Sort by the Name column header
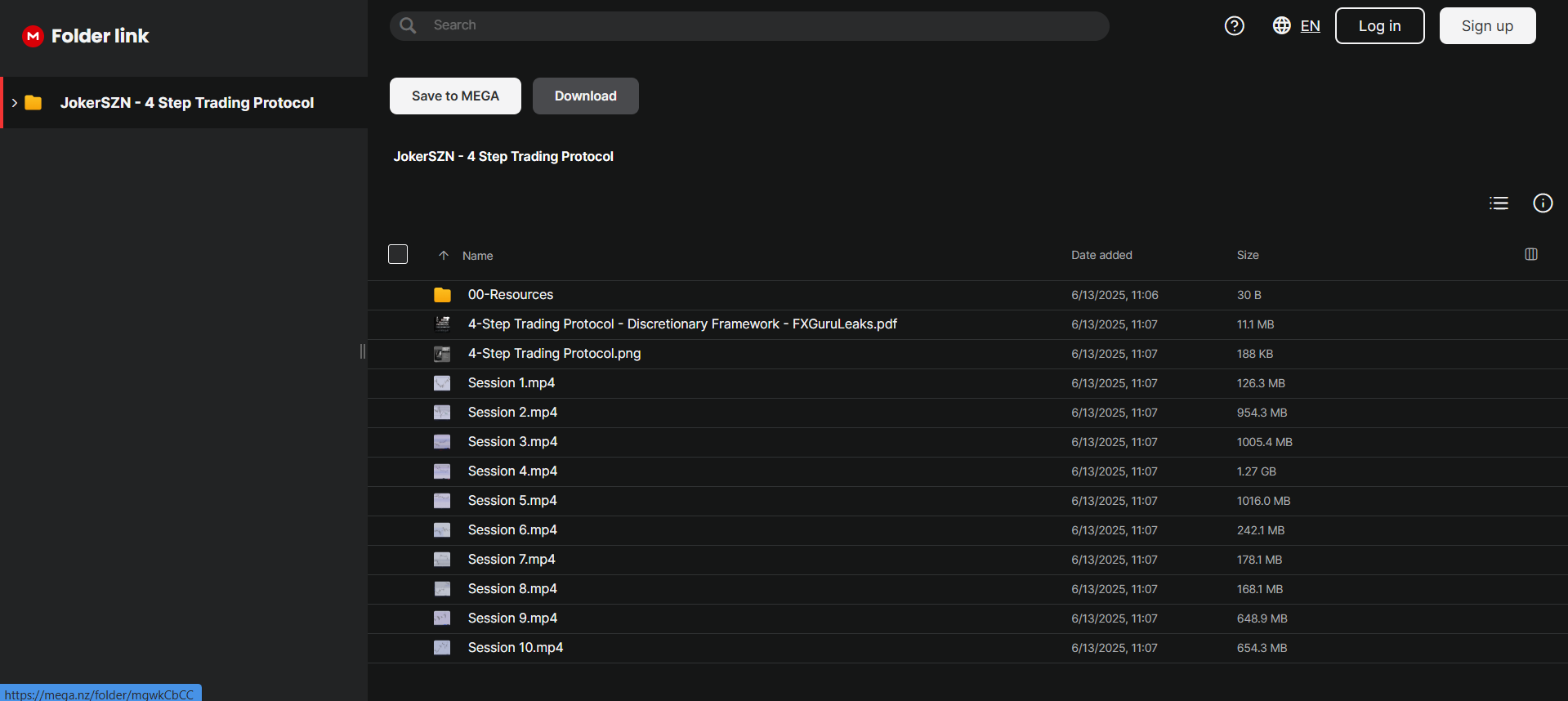 [477, 256]
